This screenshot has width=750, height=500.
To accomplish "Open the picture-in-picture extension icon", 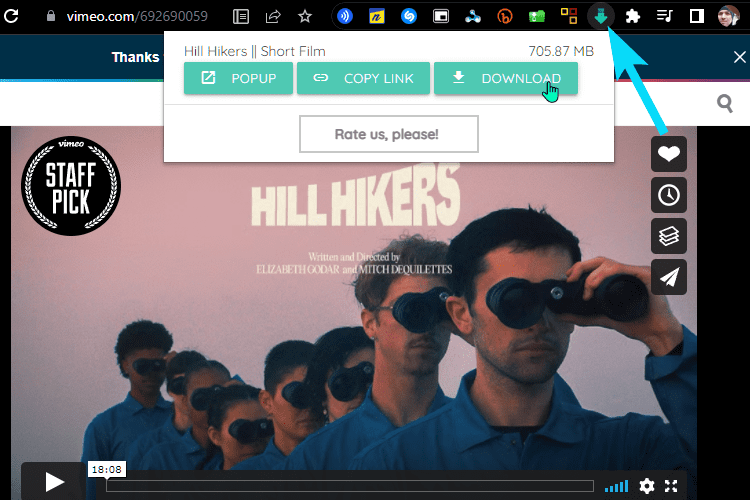I will (441, 17).
